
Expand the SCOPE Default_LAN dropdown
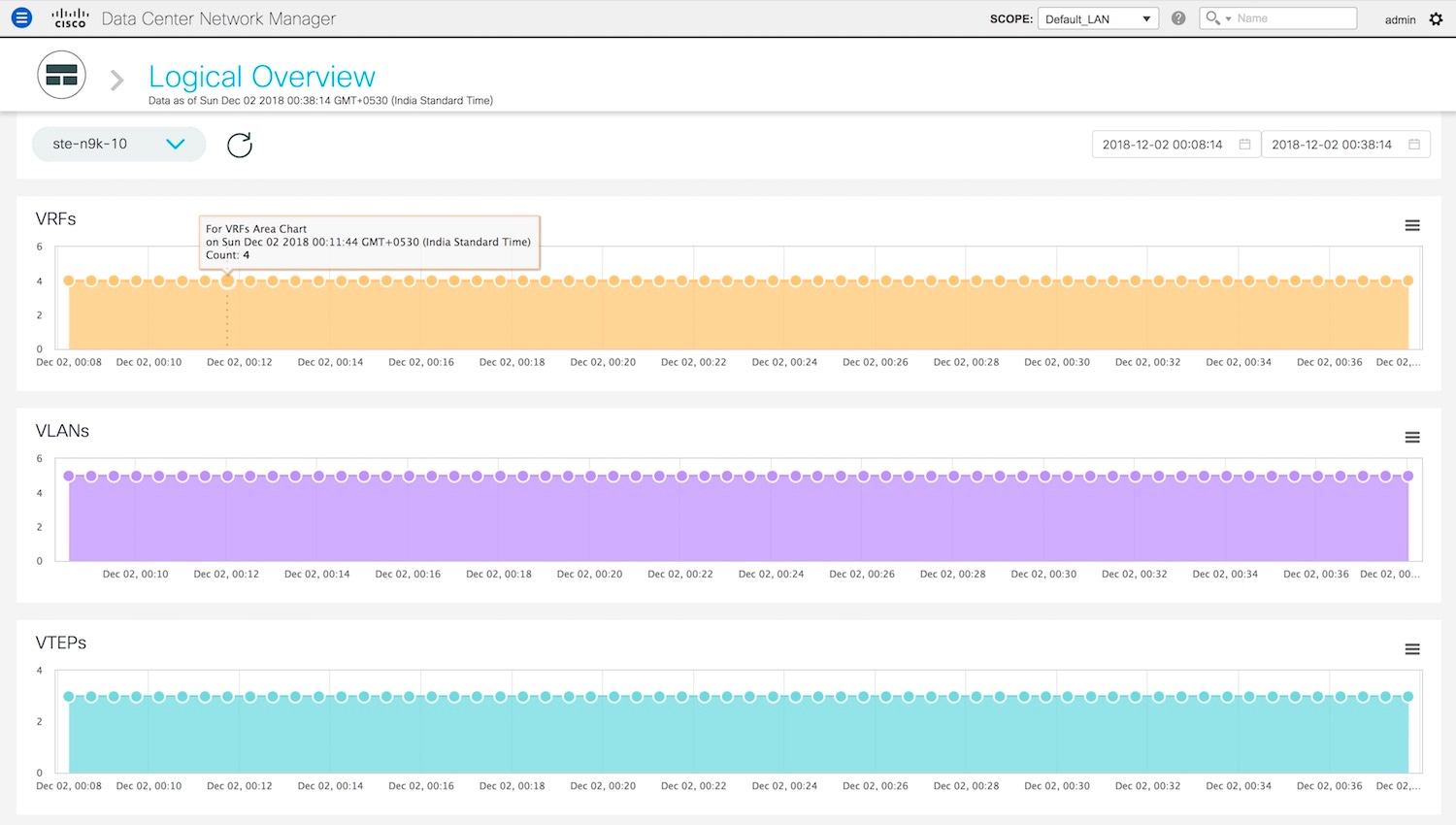pos(1098,18)
